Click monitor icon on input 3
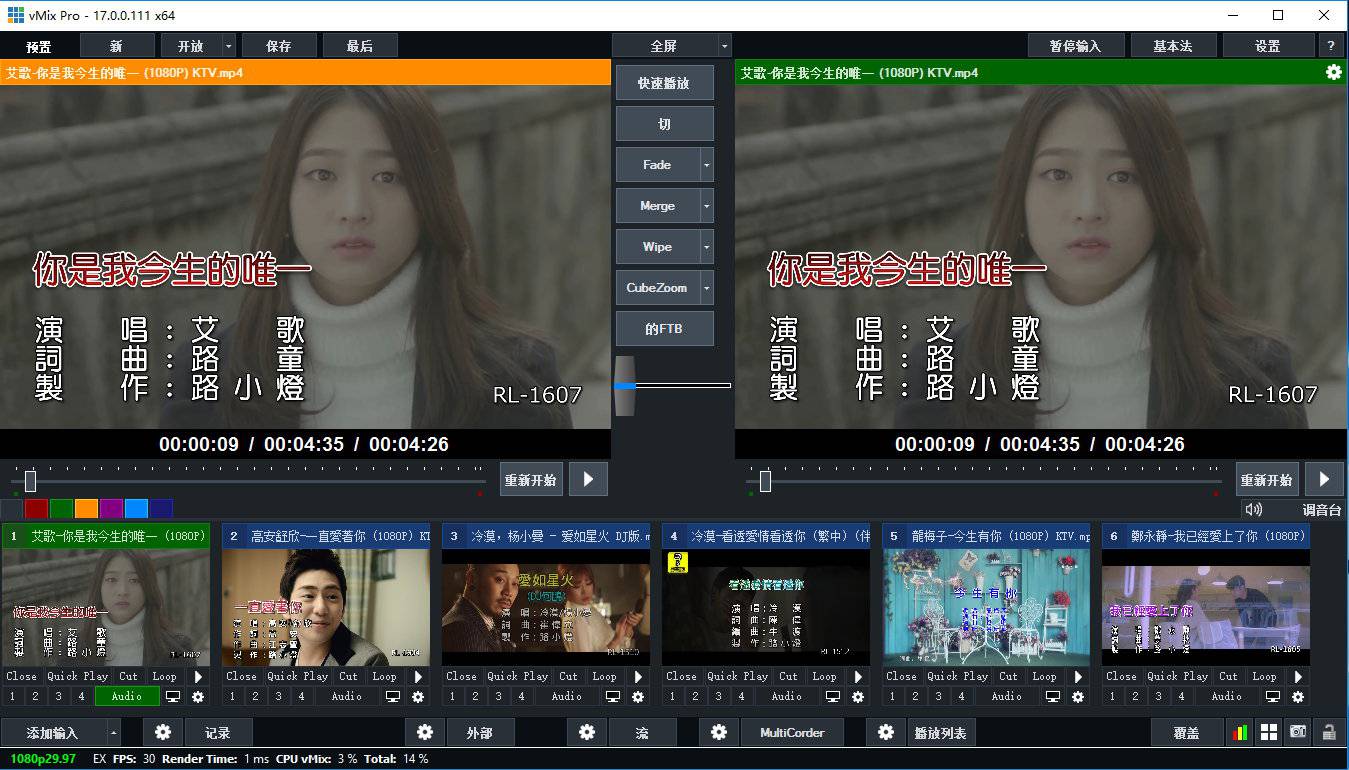This screenshot has height=770, width=1349. coord(613,696)
